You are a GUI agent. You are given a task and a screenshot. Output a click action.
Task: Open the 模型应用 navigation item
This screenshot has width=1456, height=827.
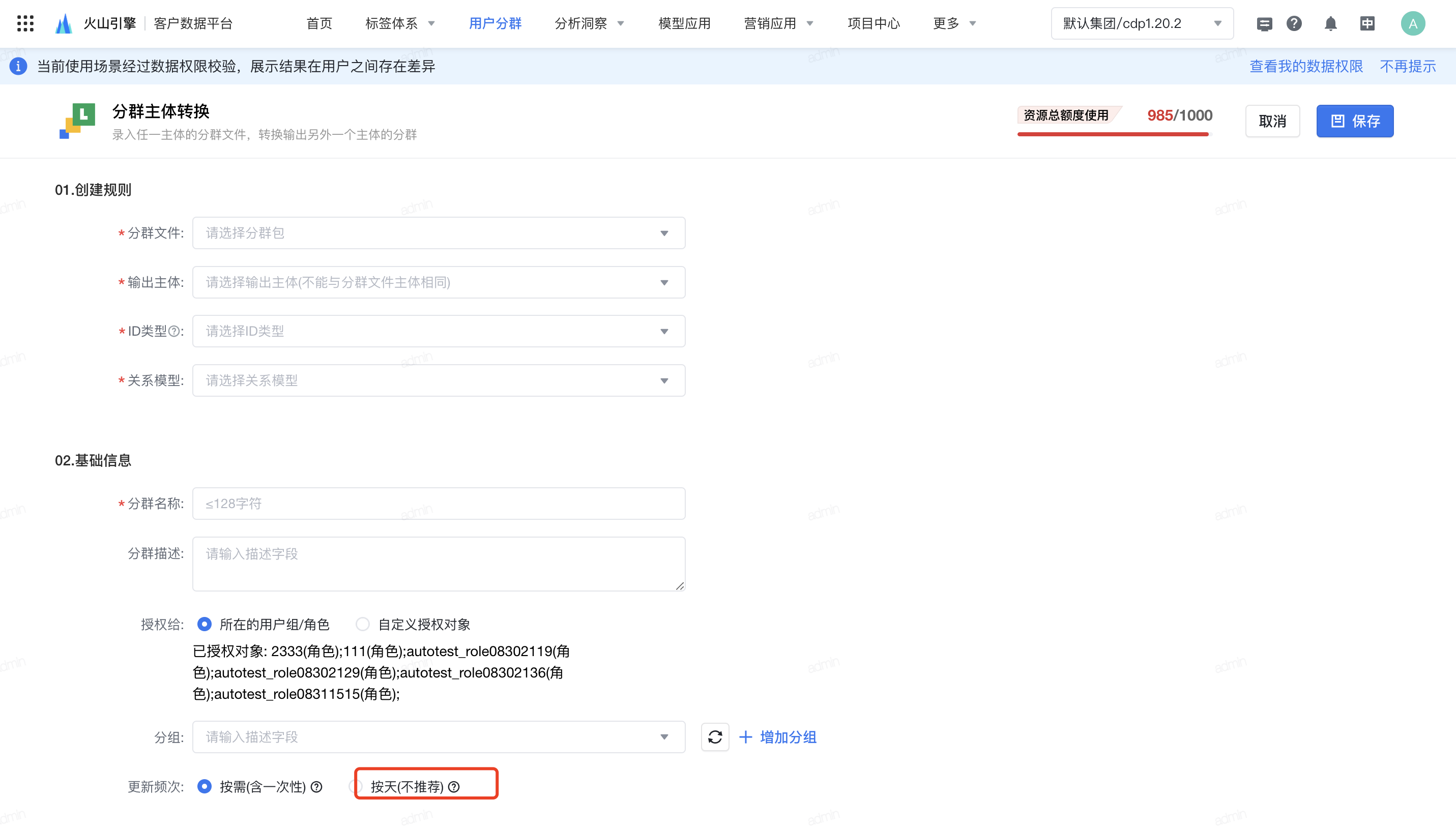pyautogui.click(x=684, y=23)
